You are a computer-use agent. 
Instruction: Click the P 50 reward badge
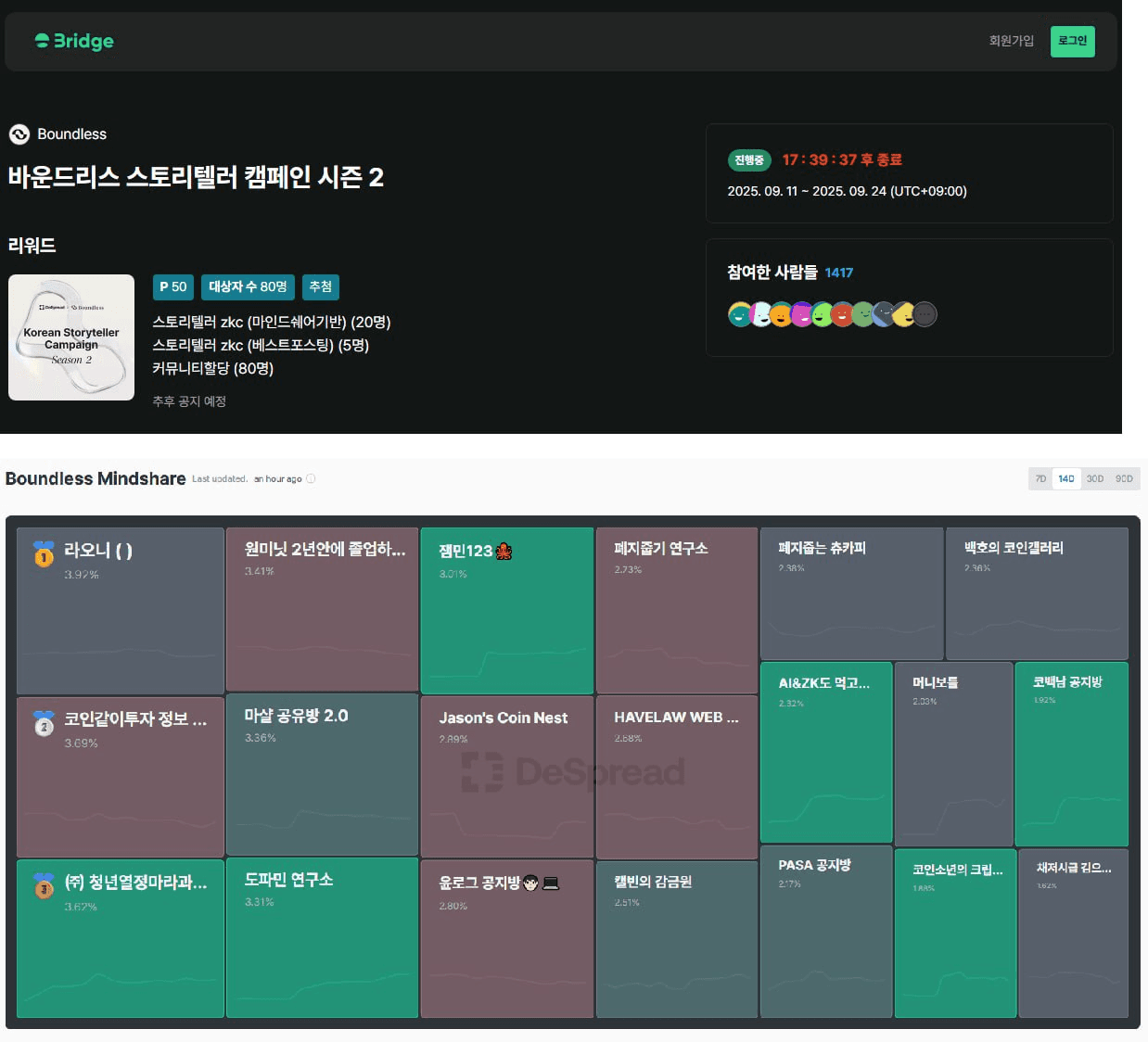[172, 287]
